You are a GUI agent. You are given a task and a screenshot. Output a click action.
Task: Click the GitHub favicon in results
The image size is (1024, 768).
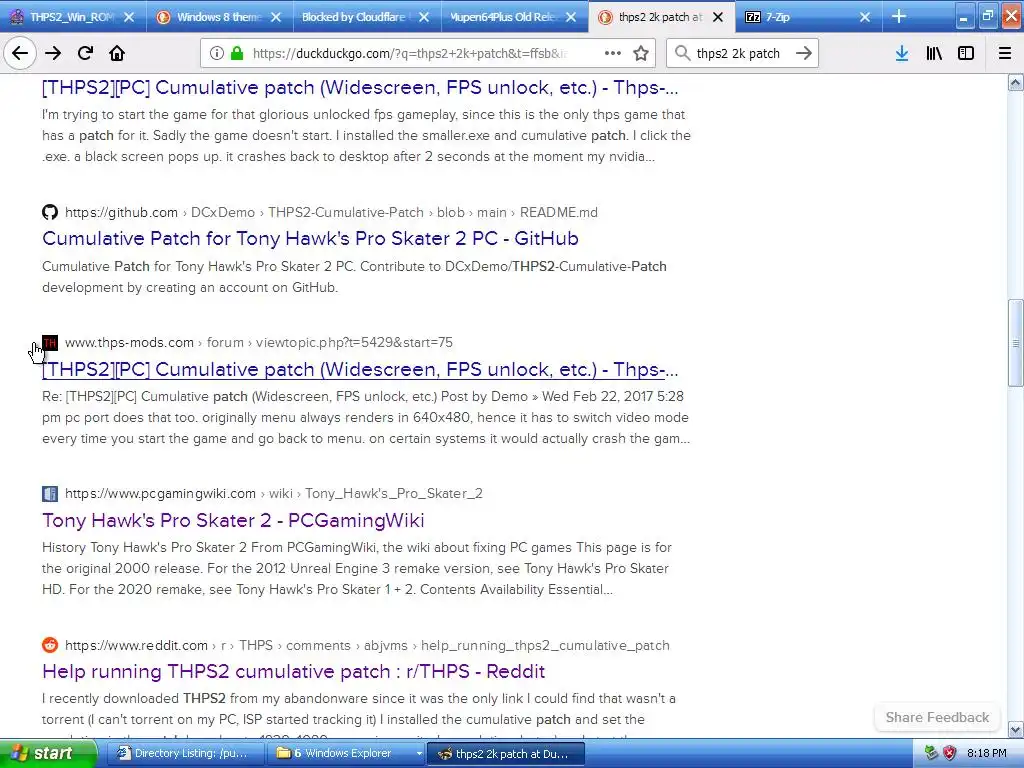tap(50, 212)
